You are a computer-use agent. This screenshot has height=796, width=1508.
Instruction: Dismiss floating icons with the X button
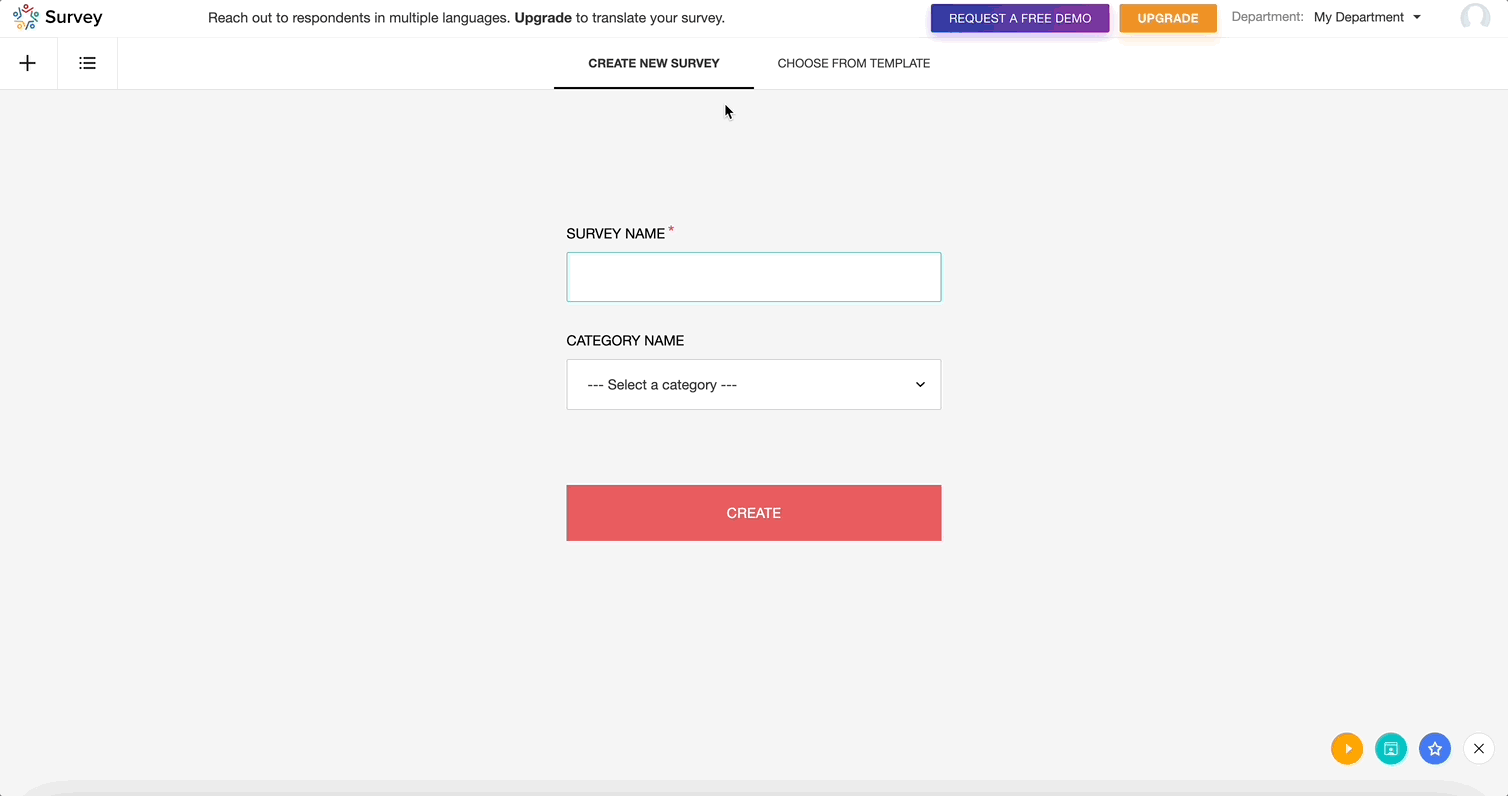[x=1479, y=748]
